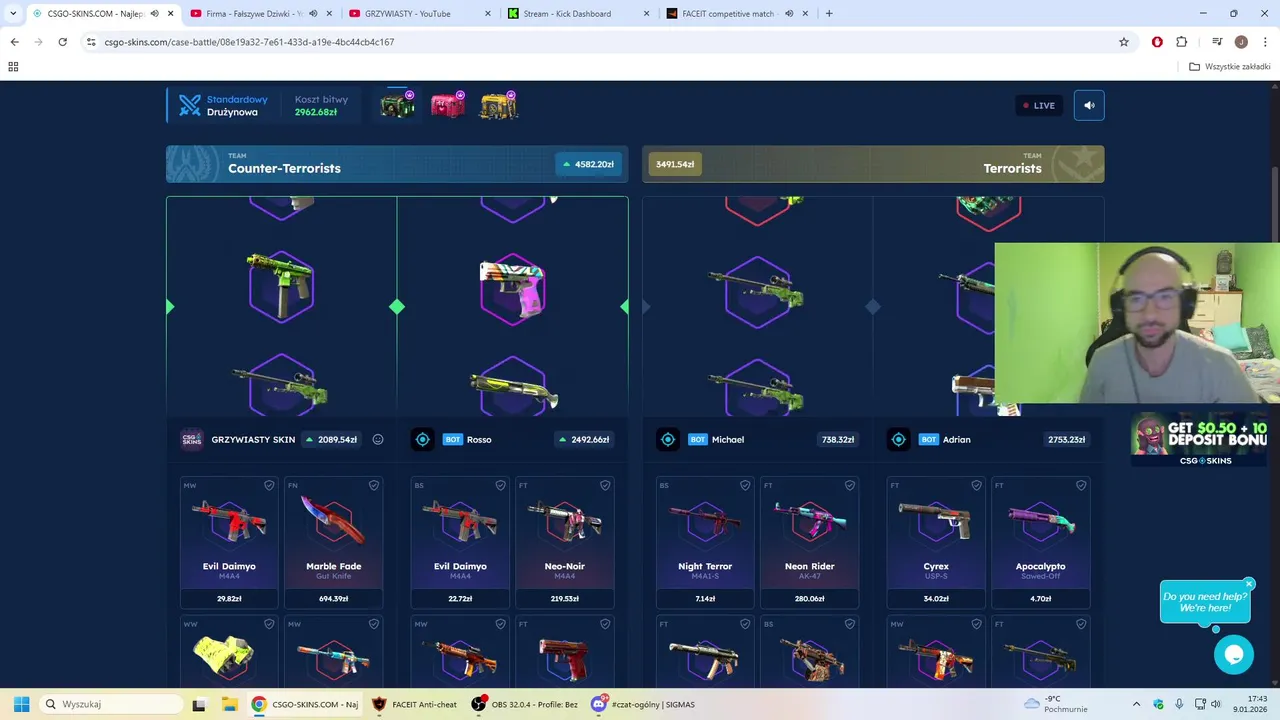Open Discord #czat-ogólny taskbar window
The height and width of the screenshot is (720, 1280).
643,704
